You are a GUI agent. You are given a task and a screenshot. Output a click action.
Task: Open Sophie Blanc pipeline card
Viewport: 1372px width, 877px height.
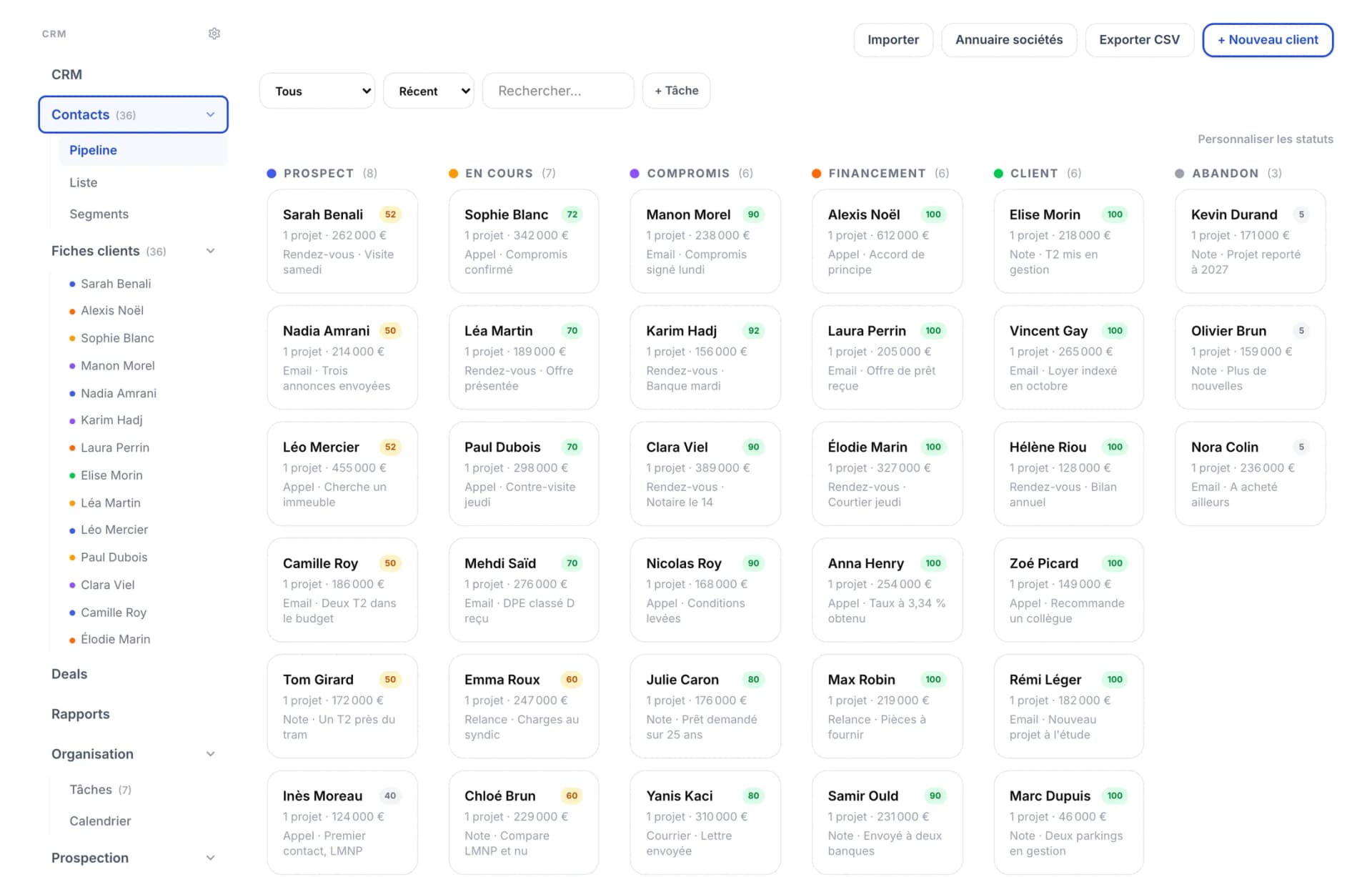524,241
